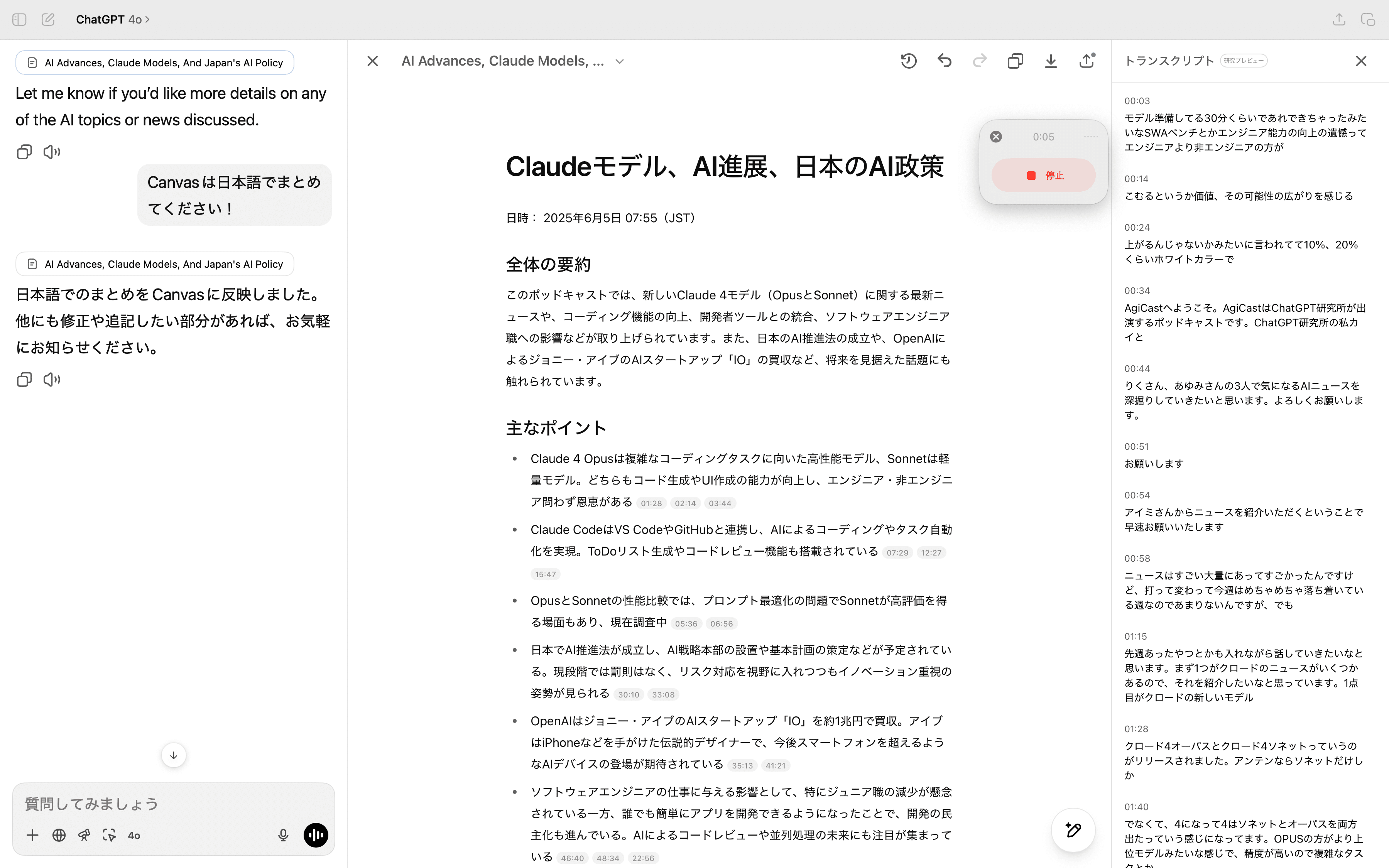Open the canvas edit pencil floating button
This screenshot has height=868, width=1389.
coord(1073,829)
